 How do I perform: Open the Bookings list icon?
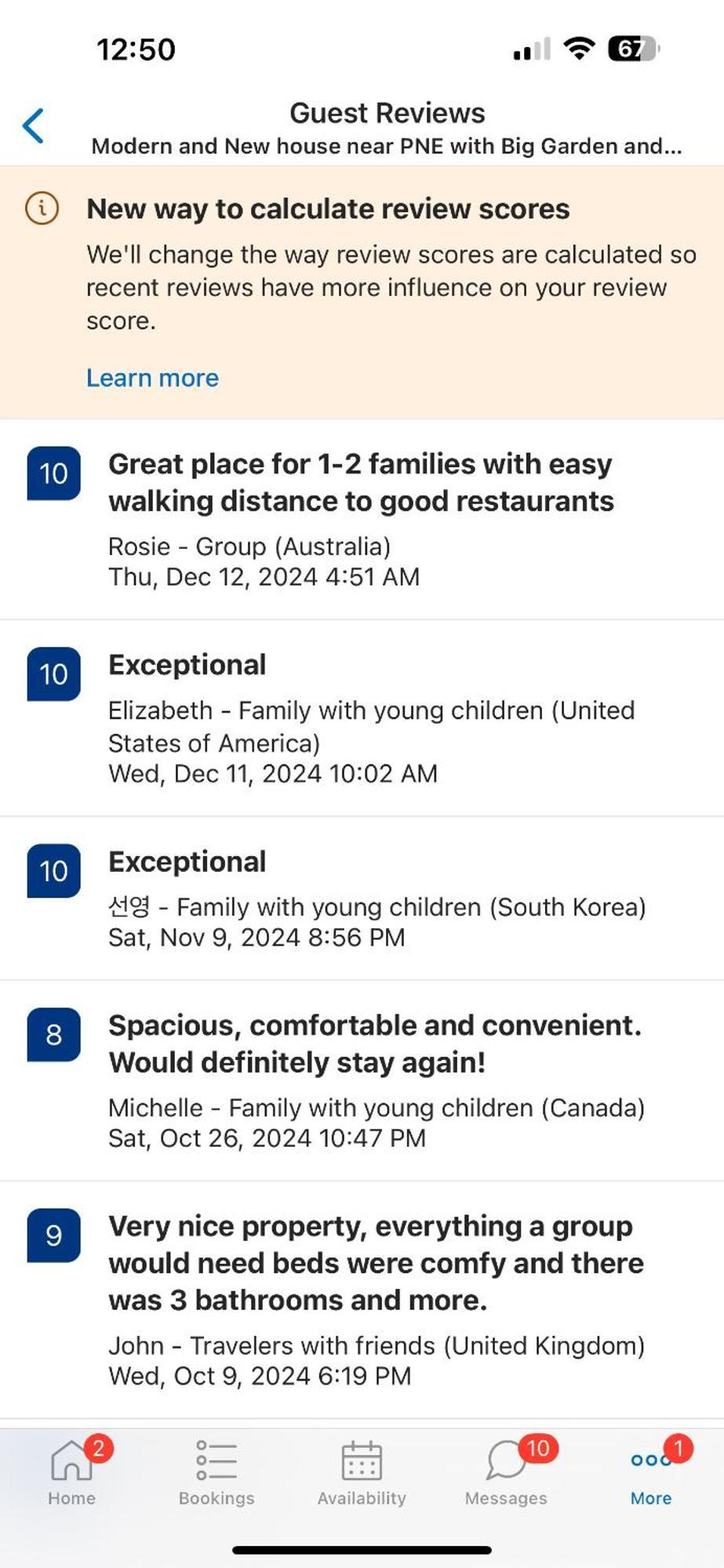coord(216,1460)
